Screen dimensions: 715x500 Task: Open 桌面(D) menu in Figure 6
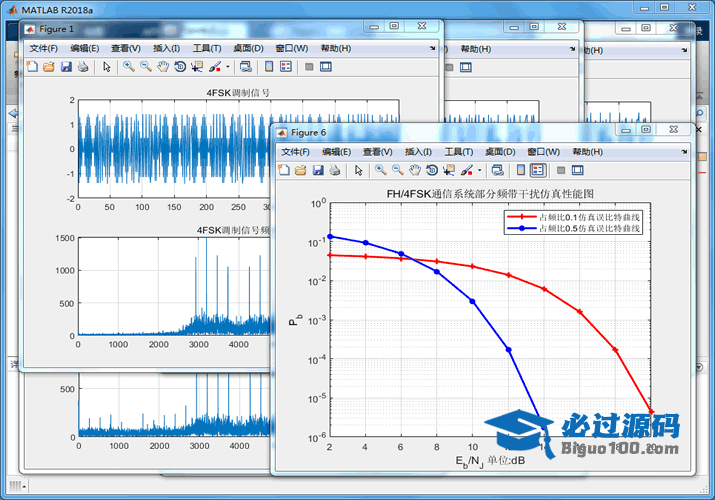pyautogui.click(x=500, y=152)
